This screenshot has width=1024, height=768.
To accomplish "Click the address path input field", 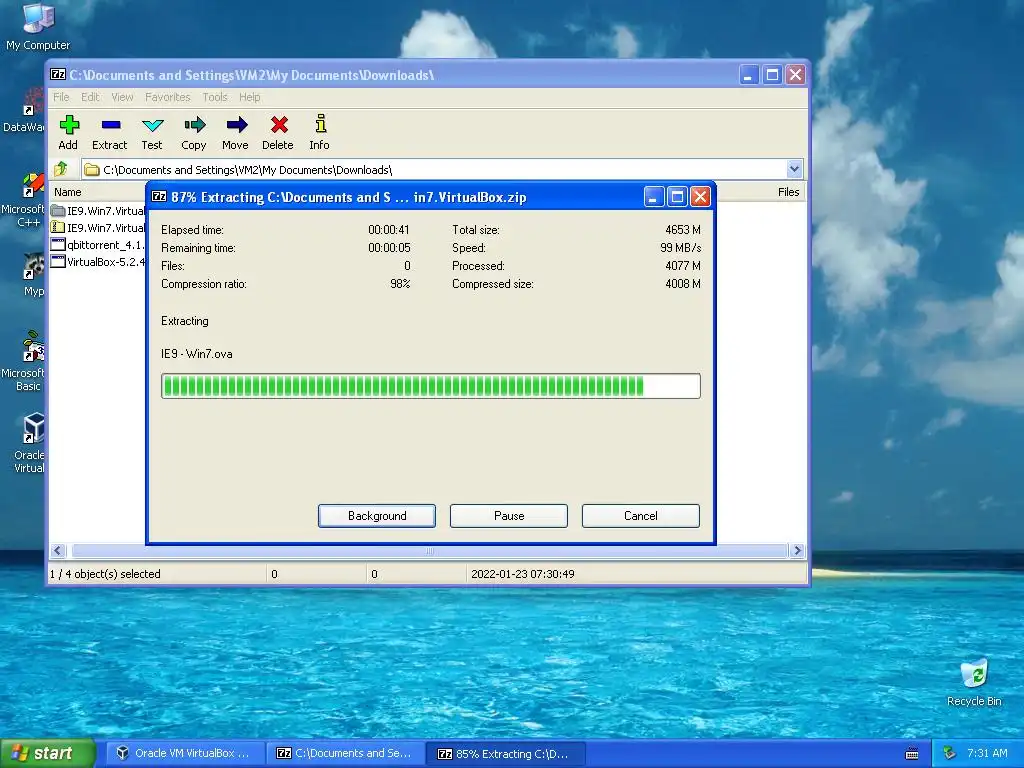I will pyautogui.click(x=434, y=170).
